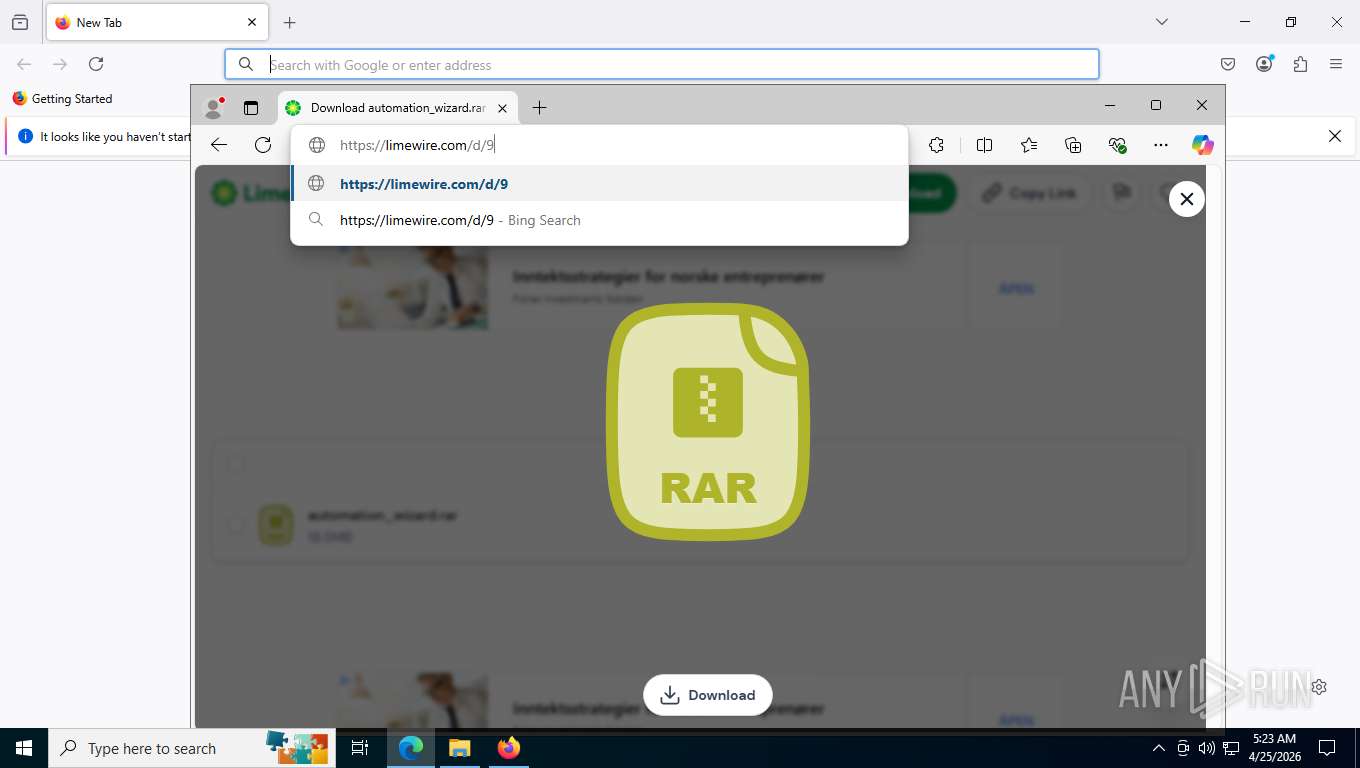The width and height of the screenshot is (1360, 768).
Task: Select the Firefox New Tab tab
Action: 156,22
